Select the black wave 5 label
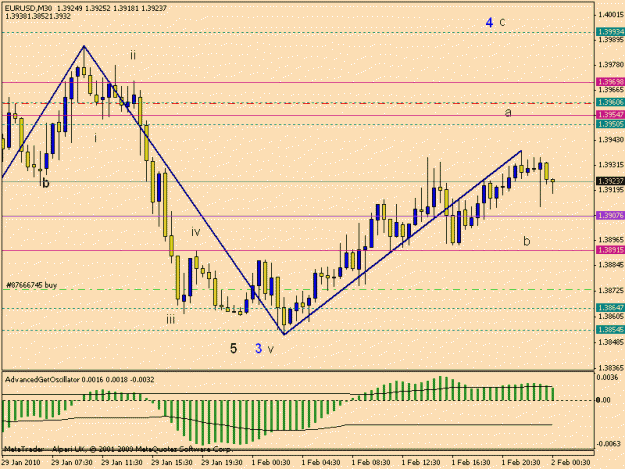Viewport: 625px width, 469px height. click(x=234, y=349)
